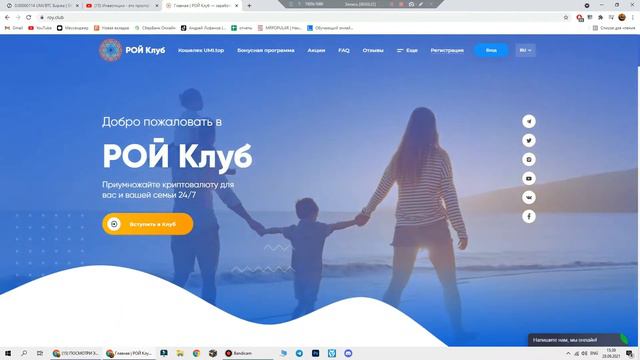Open Отзывы menu item
This screenshot has height=360, width=640.
(x=373, y=50)
